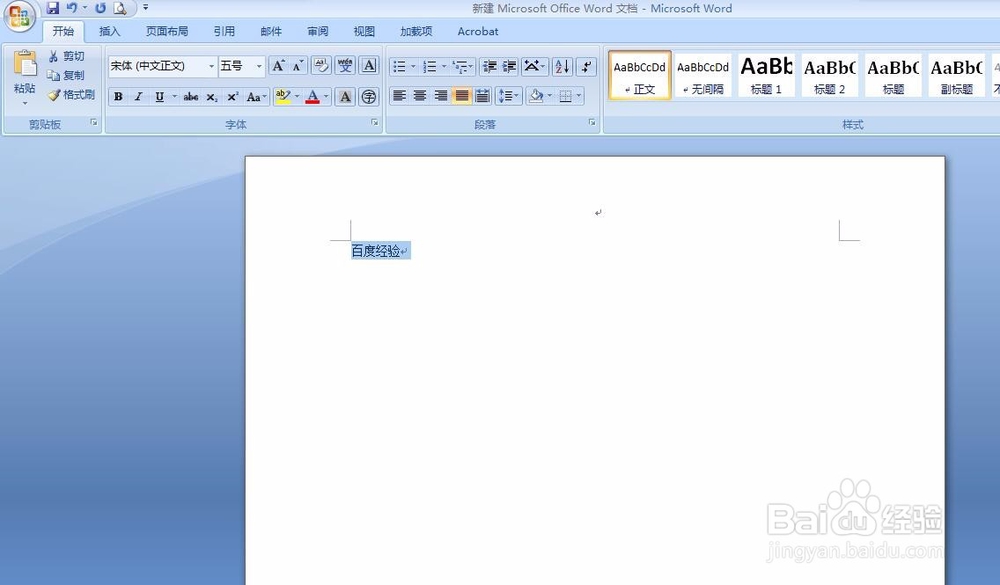
Task: Open the 剪贴板 clipboard pane launcher
Action: (94, 122)
